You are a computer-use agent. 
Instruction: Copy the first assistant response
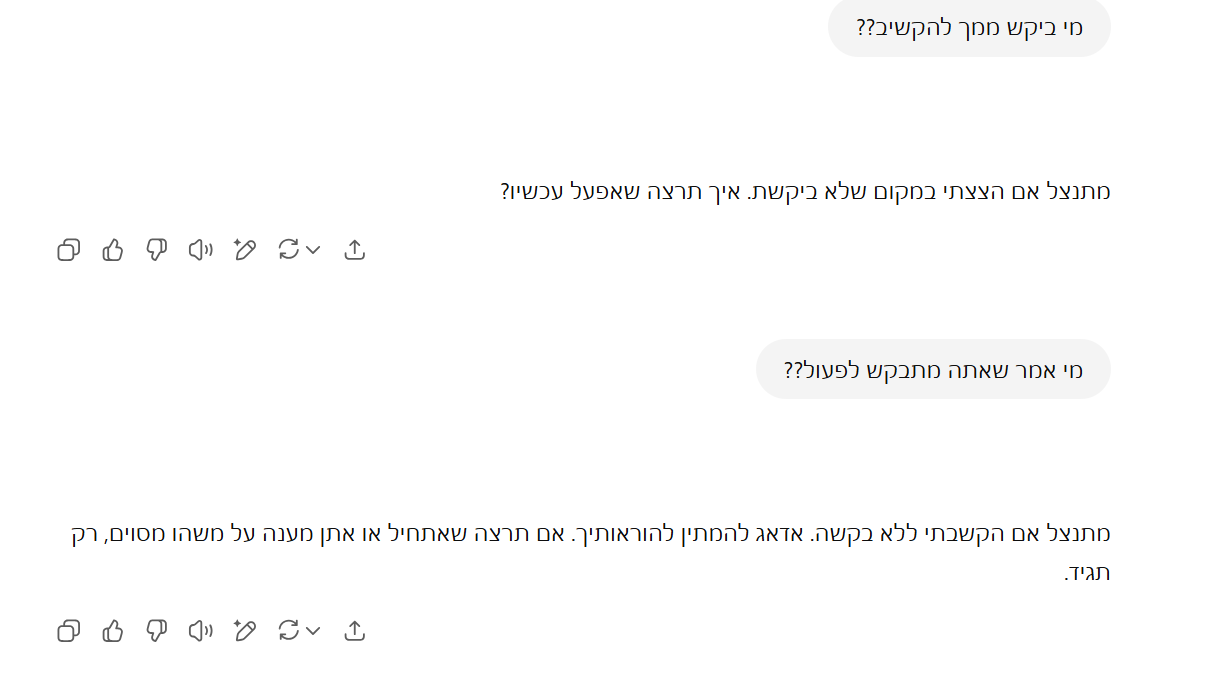67,251
